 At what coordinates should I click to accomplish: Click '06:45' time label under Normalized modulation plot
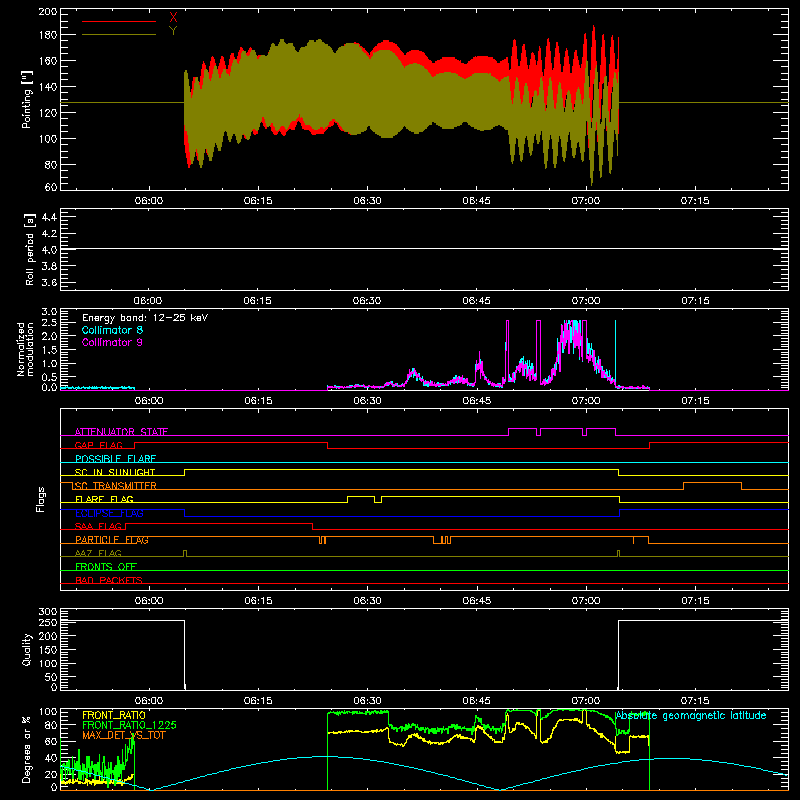pyautogui.click(x=477, y=401)
